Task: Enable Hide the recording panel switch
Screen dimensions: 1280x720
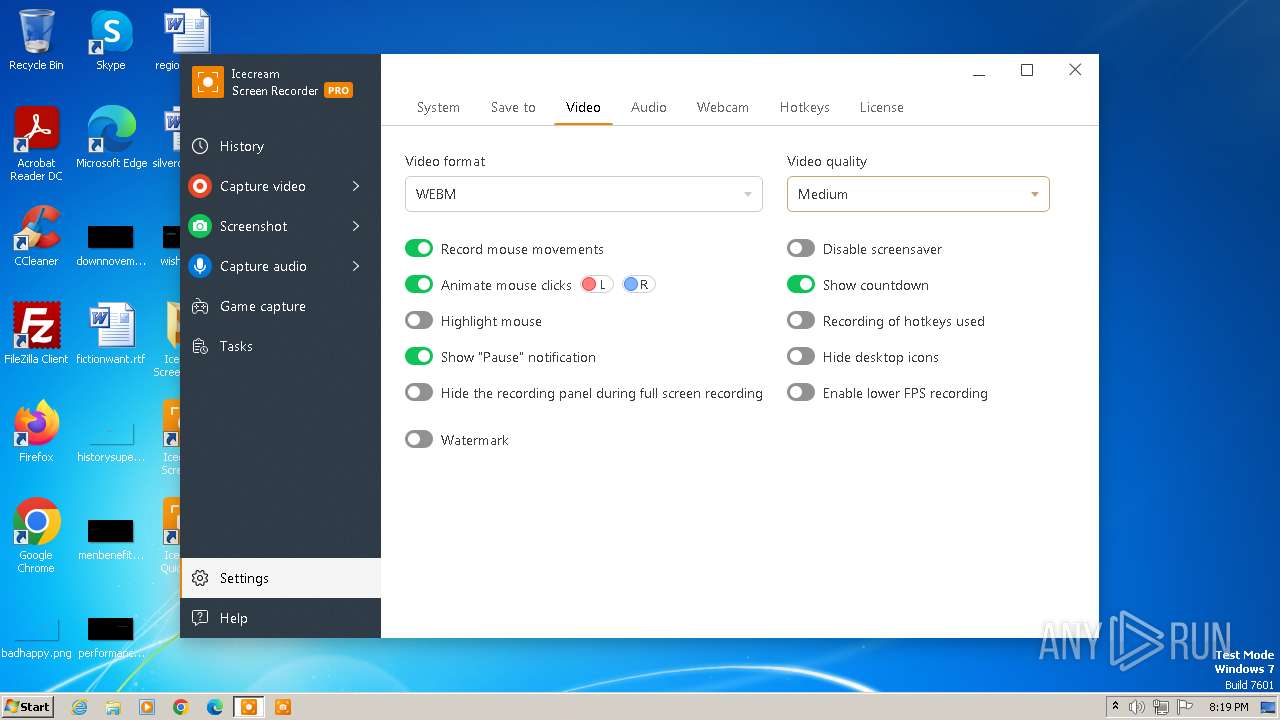Action: 419,393
